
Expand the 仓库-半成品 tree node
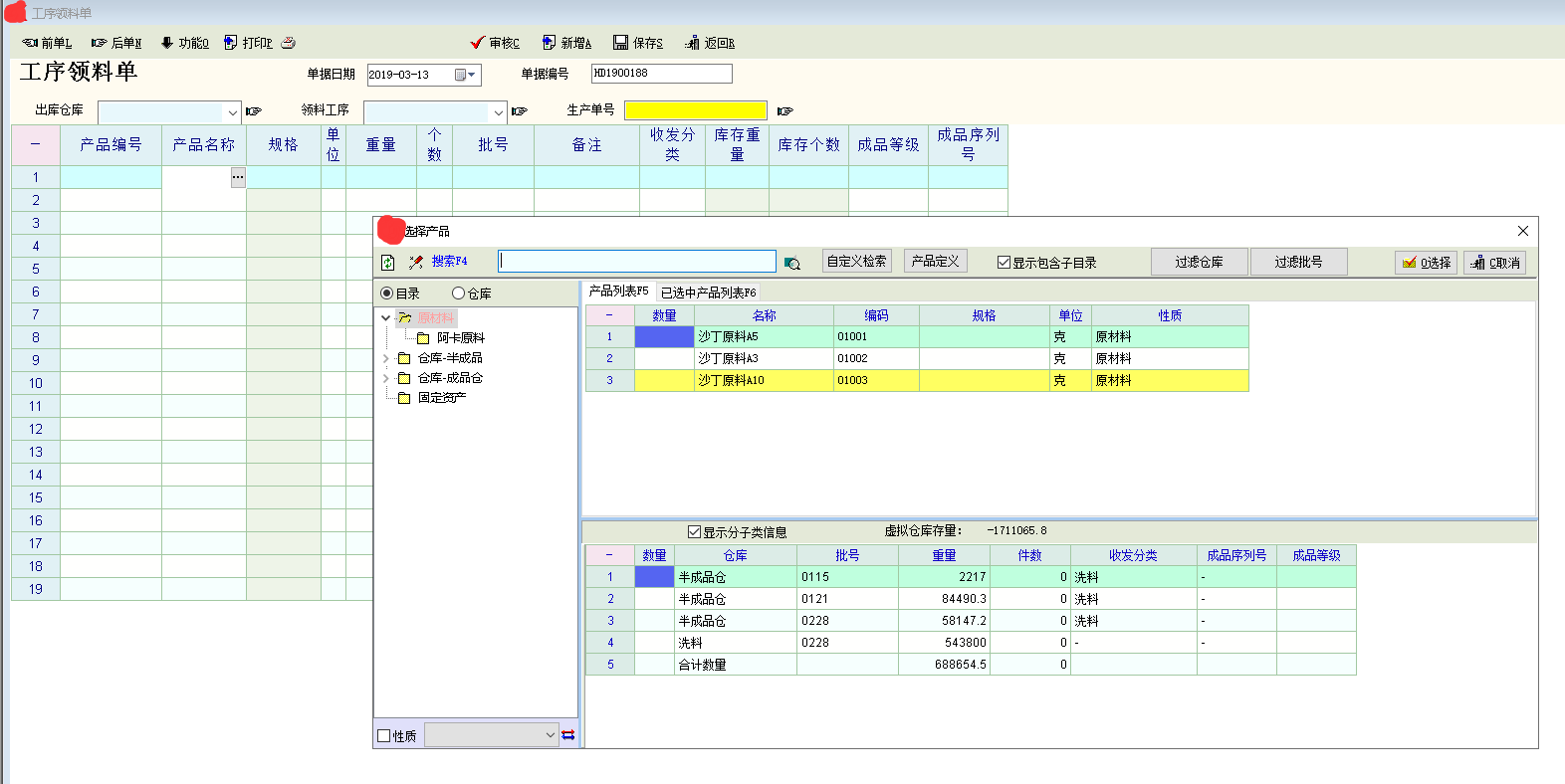386,358
